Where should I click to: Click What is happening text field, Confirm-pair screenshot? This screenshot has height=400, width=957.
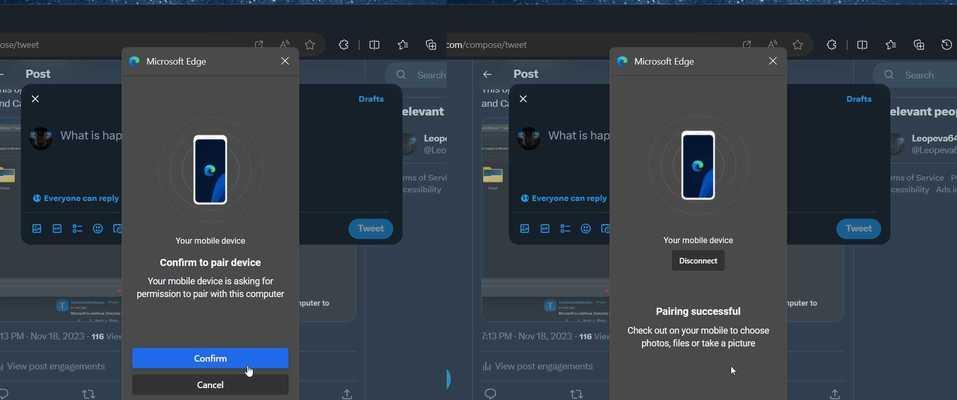tap(90, 136)
